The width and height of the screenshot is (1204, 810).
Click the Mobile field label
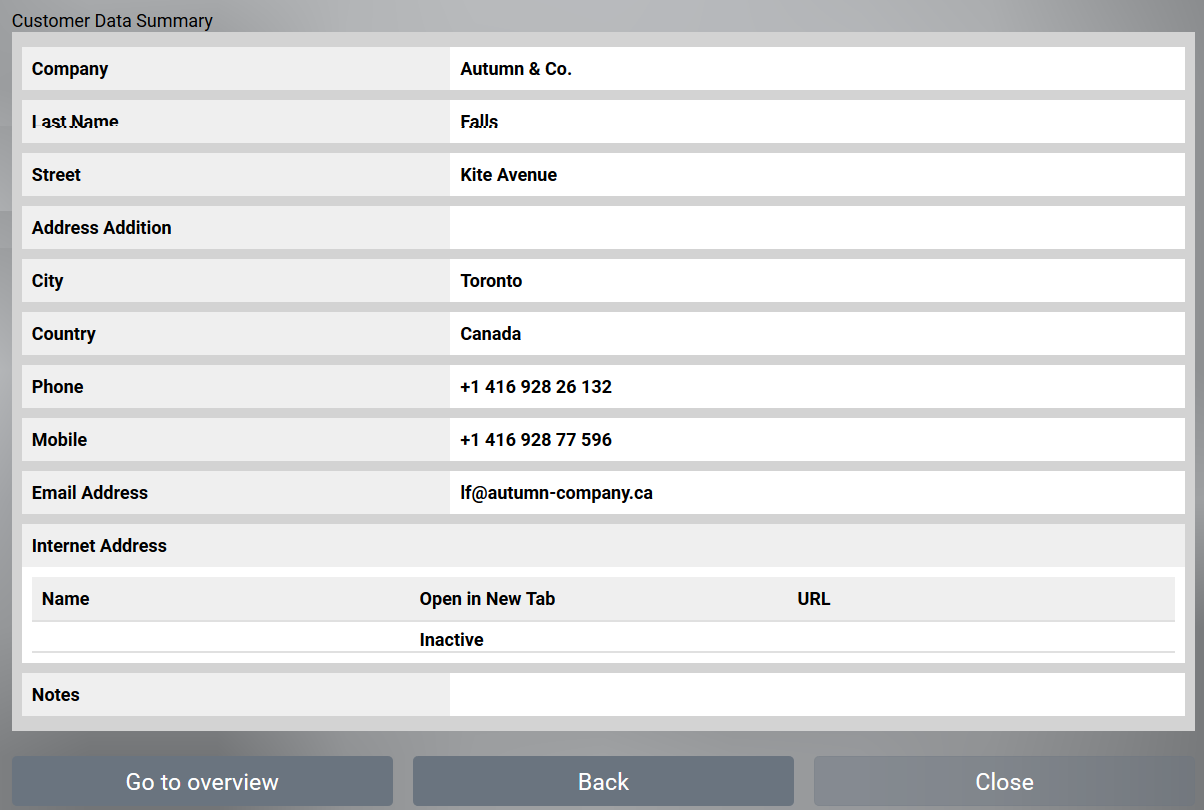pyautogui.click(x=59, y=440)
